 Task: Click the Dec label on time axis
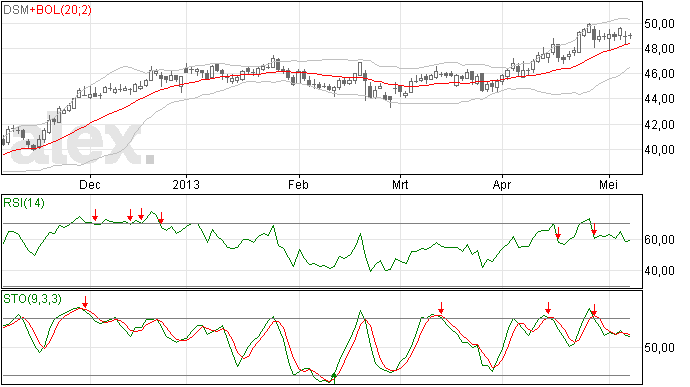point(90,184)
